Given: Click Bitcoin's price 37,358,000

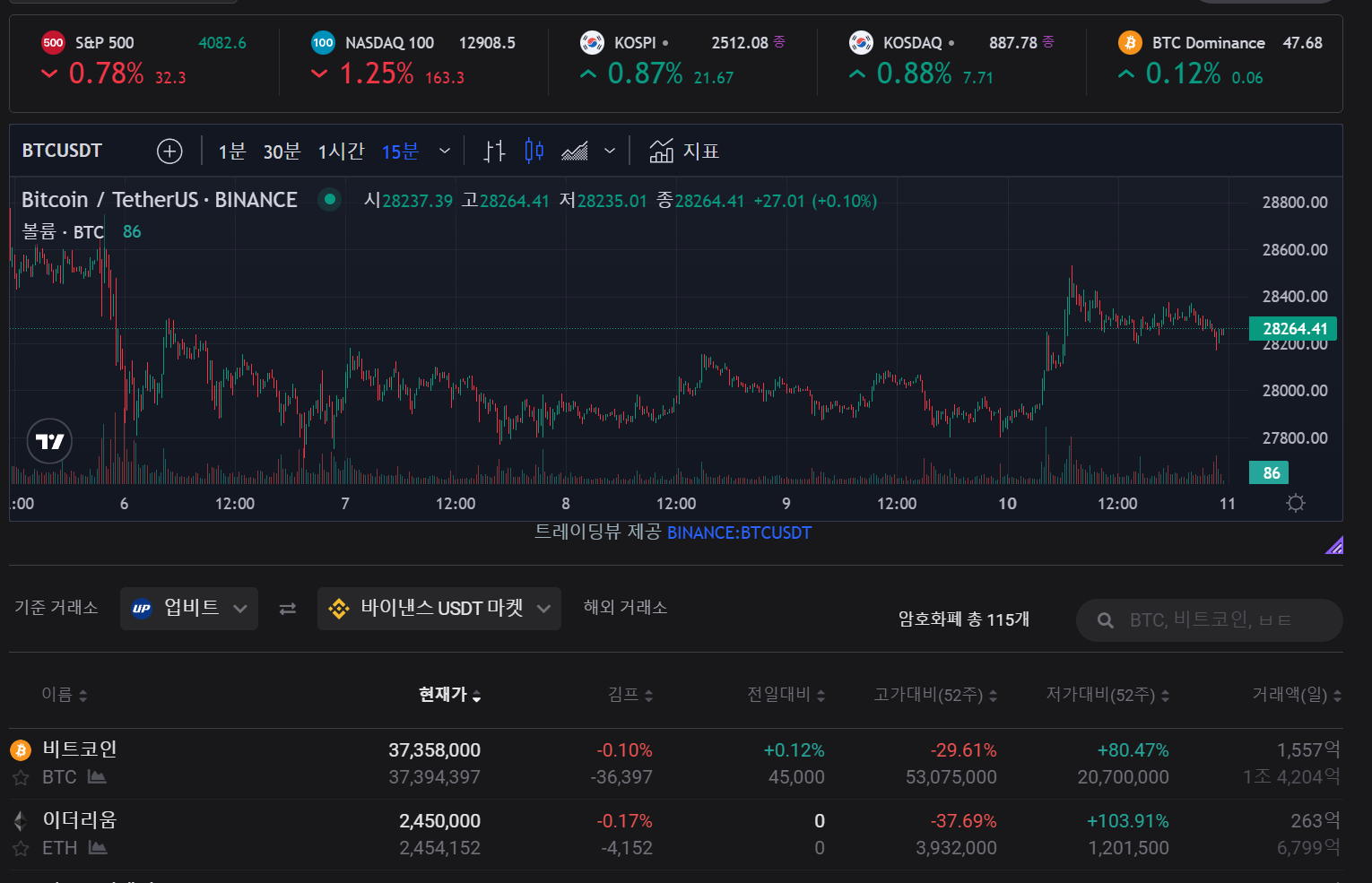Looking at the screenshot, I should pos(435,750).
